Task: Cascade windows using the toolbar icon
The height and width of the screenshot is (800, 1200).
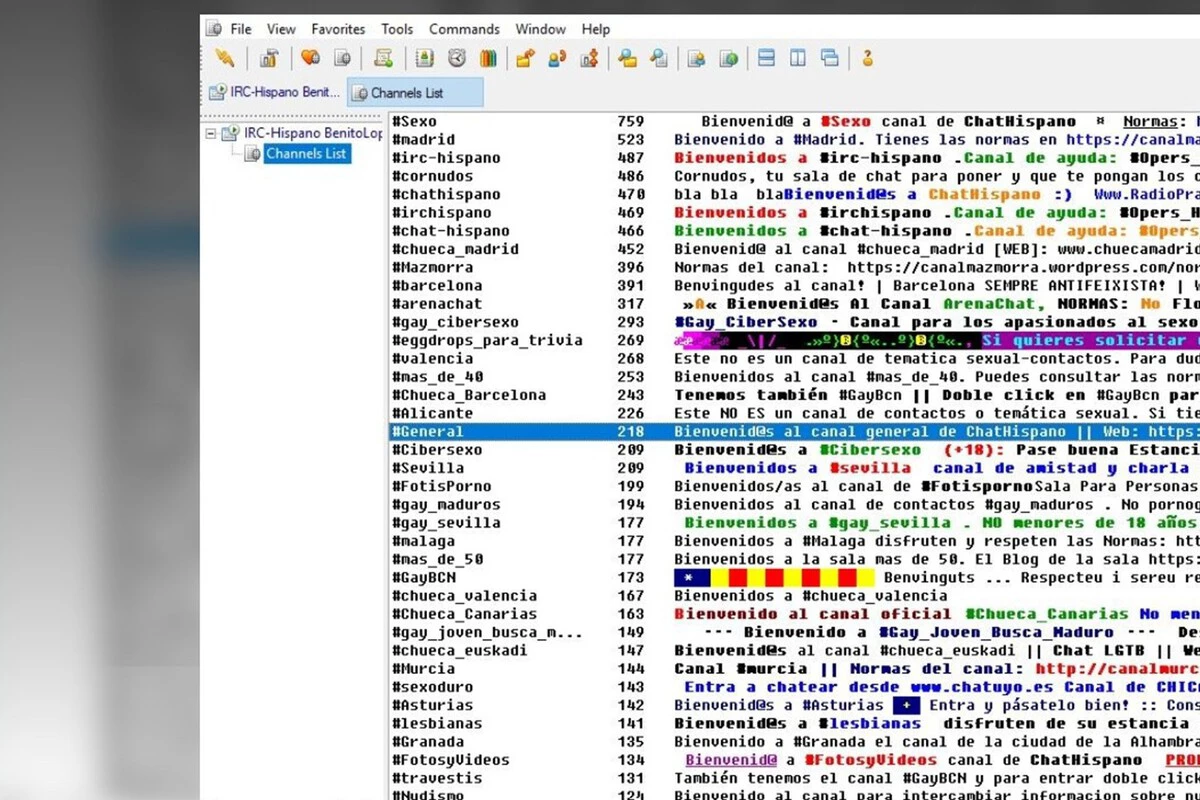Action: [829, 58]
